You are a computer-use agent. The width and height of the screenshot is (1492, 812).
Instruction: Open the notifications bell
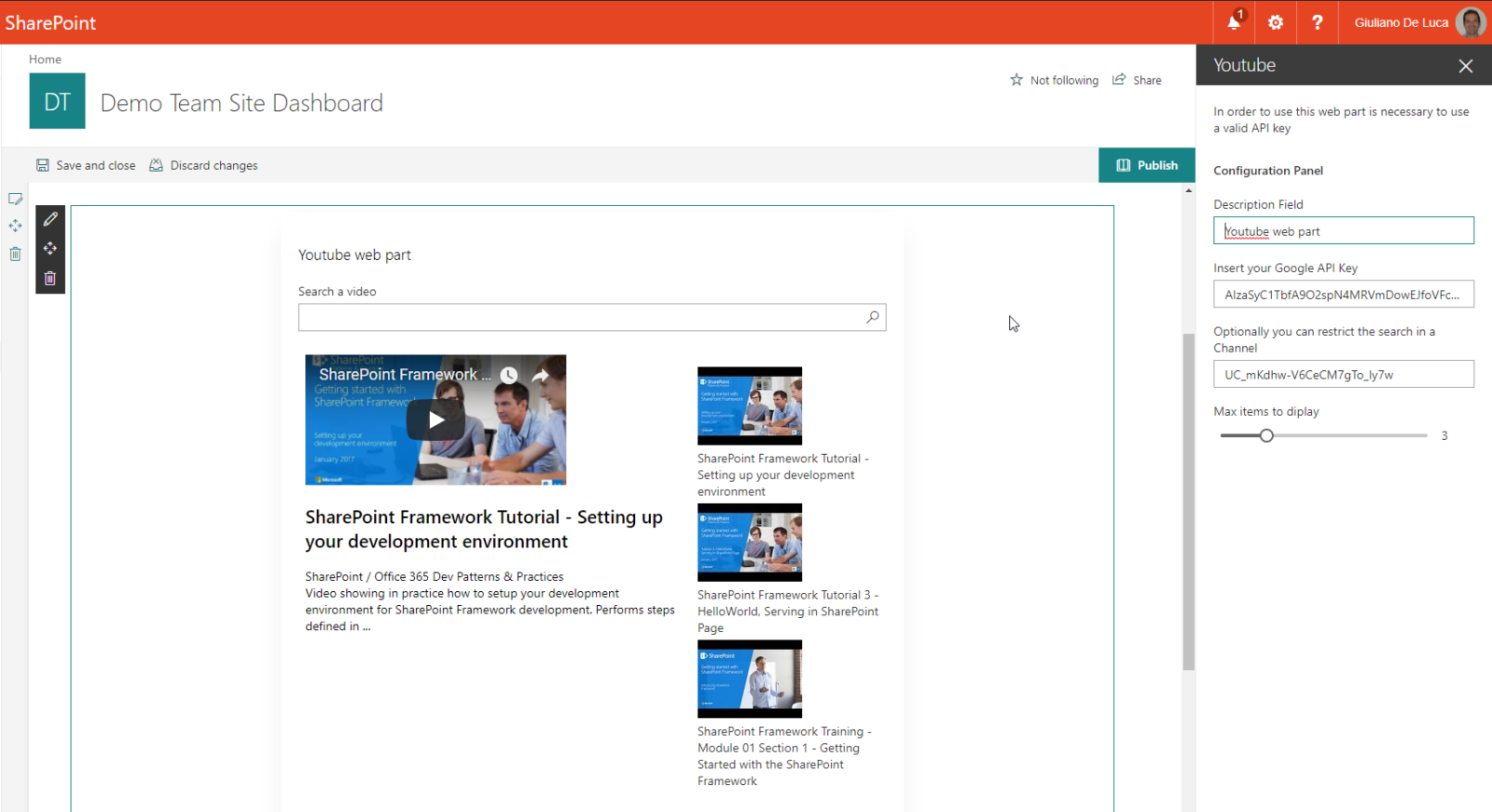(x=1234, y=22)
